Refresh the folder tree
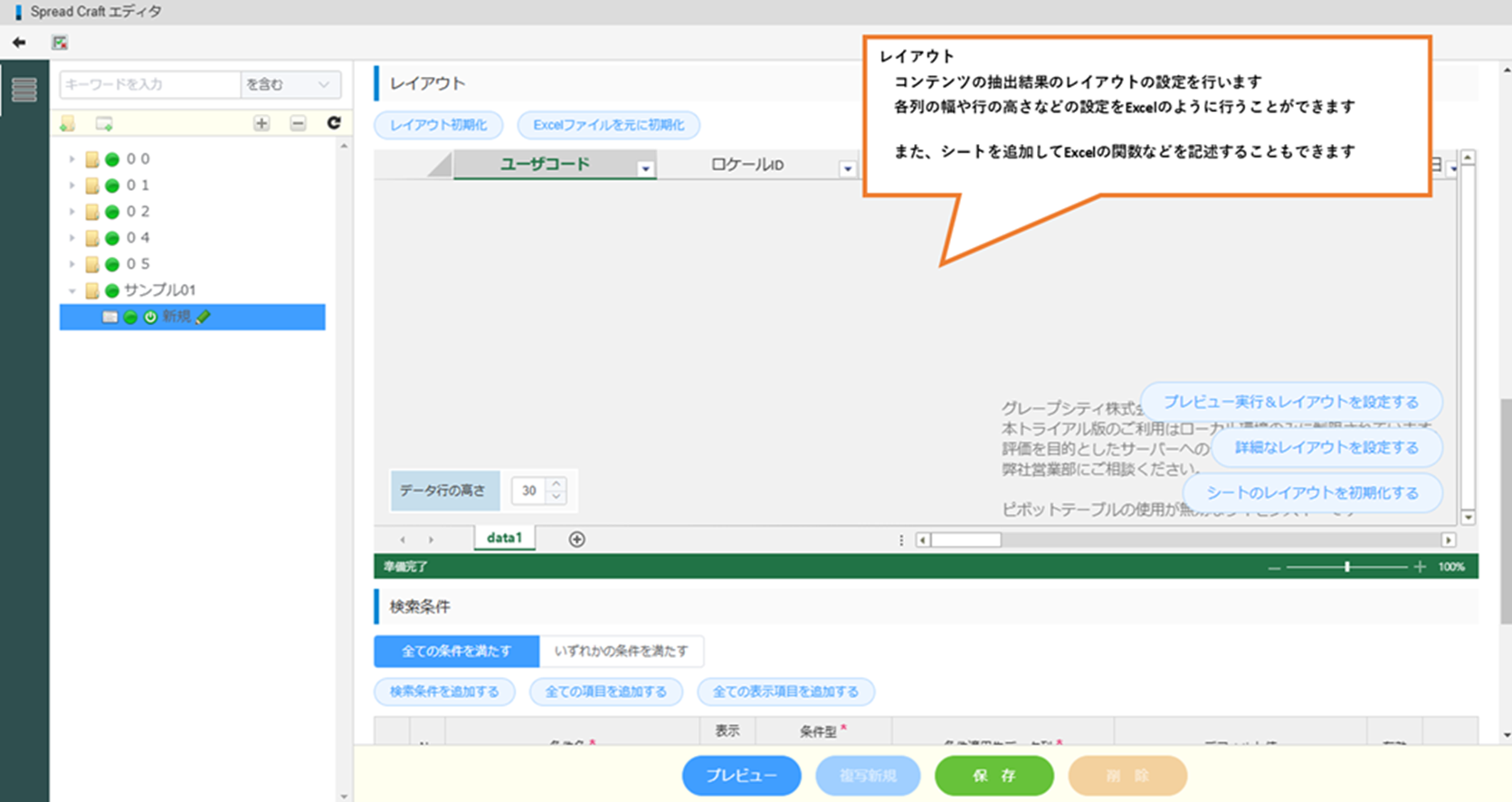This screenshot has height=802, width=1512. click(333, 123)
